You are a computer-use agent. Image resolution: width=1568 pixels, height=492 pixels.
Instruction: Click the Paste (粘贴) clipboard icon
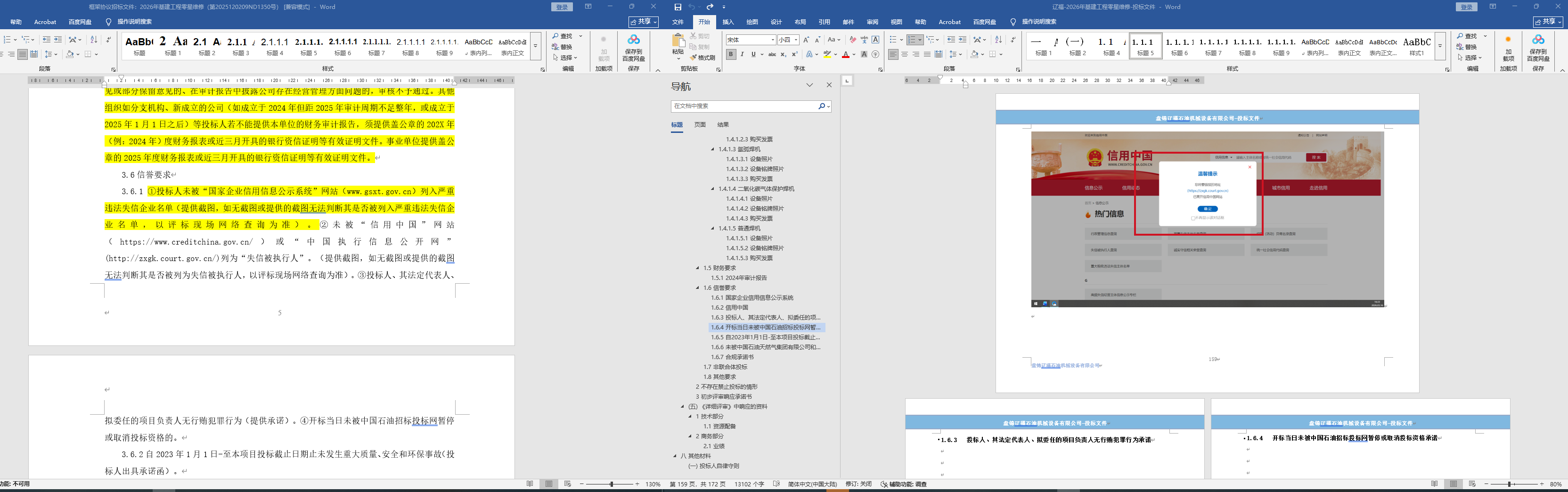pos(678,41)
